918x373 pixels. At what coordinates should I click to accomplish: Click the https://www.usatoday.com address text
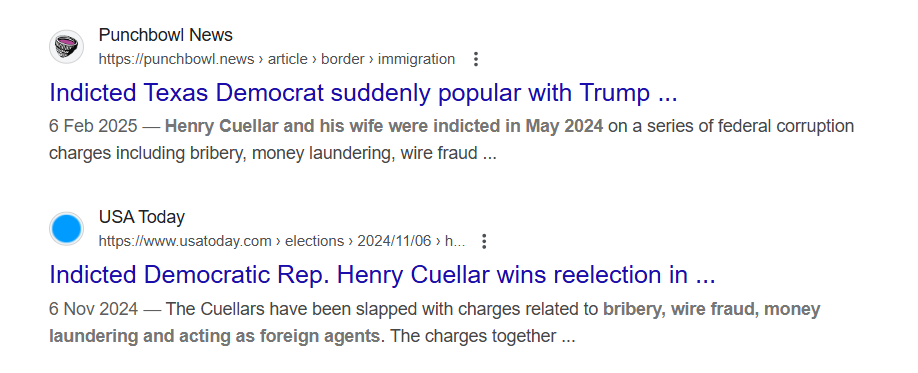[185, 241]
